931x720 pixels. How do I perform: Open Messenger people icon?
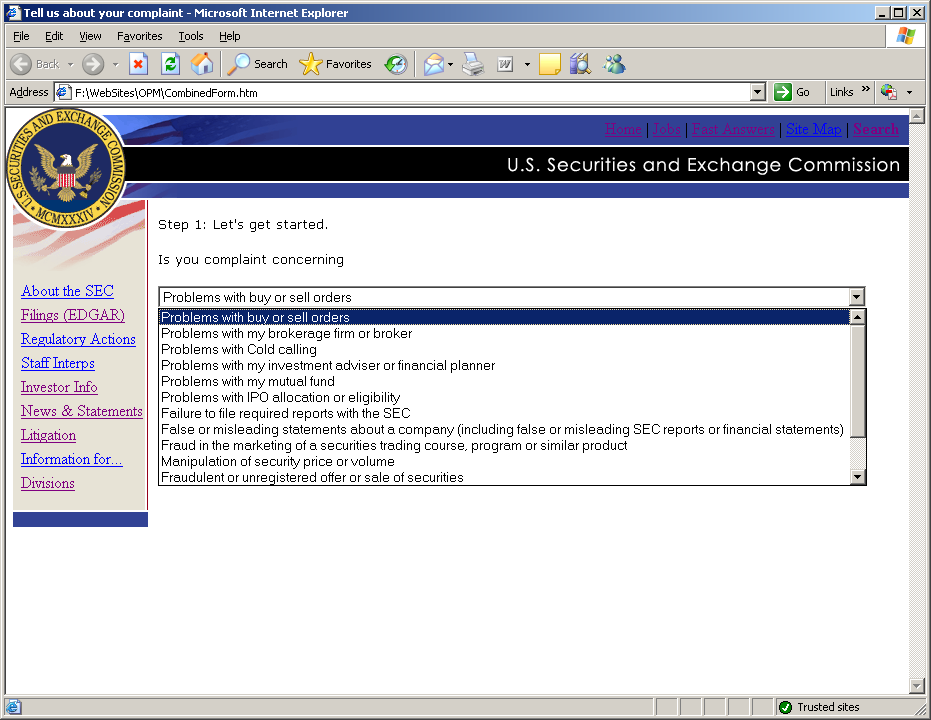point(615,64)
